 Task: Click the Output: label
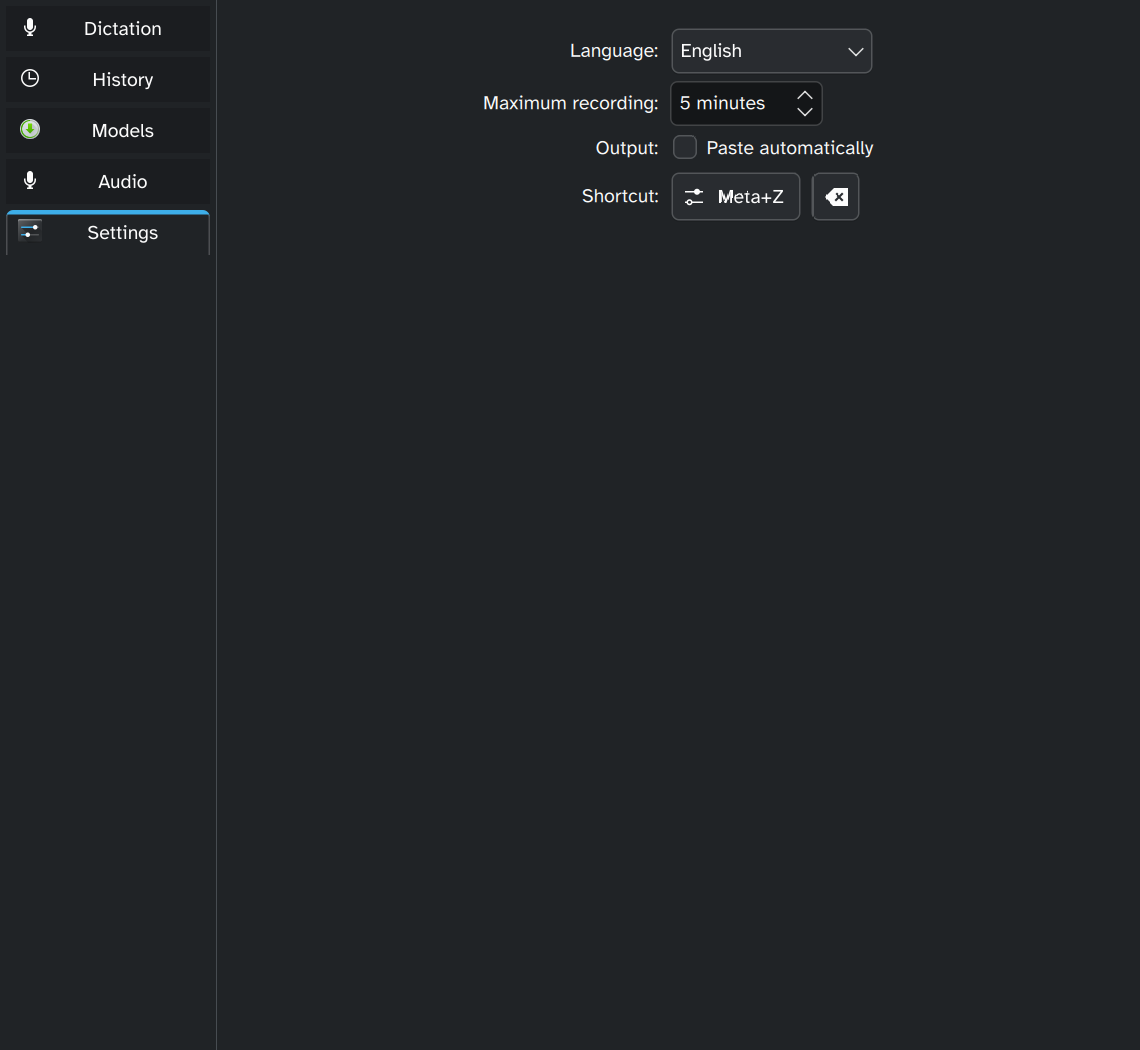point(627,148)
